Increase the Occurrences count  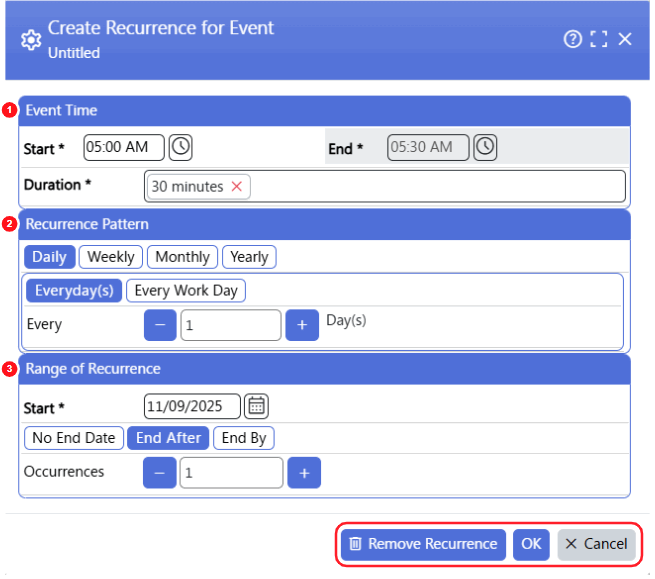304,472
